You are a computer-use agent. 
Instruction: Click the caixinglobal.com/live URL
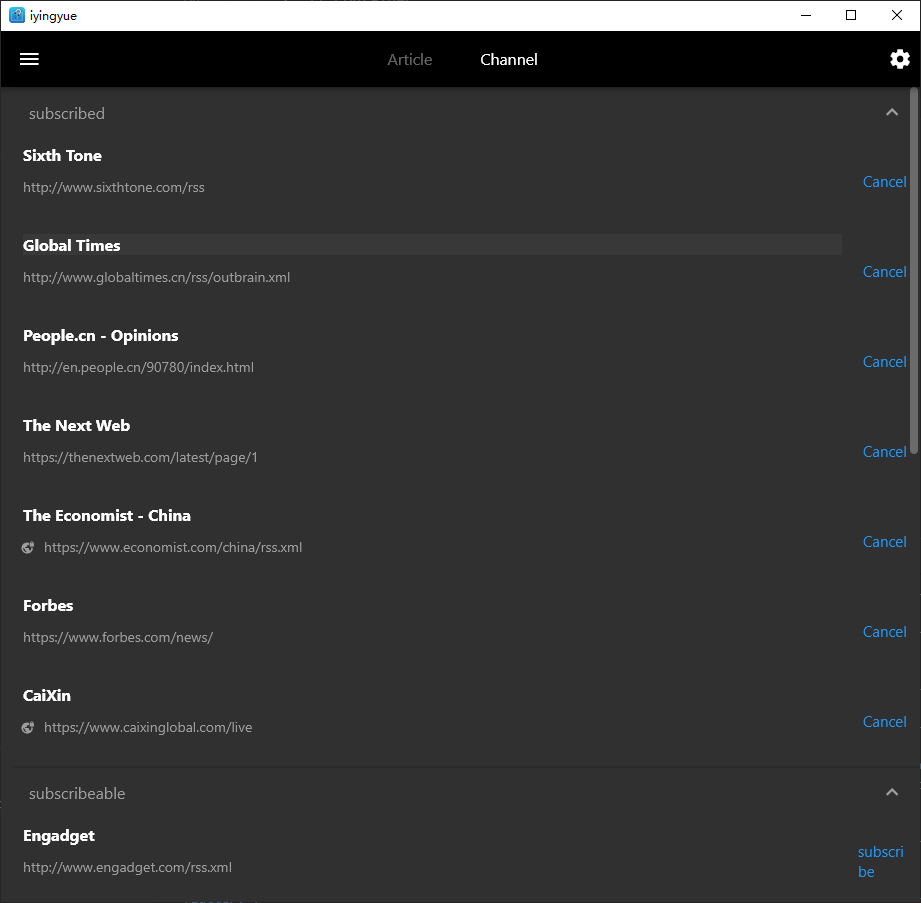point(148,727)
